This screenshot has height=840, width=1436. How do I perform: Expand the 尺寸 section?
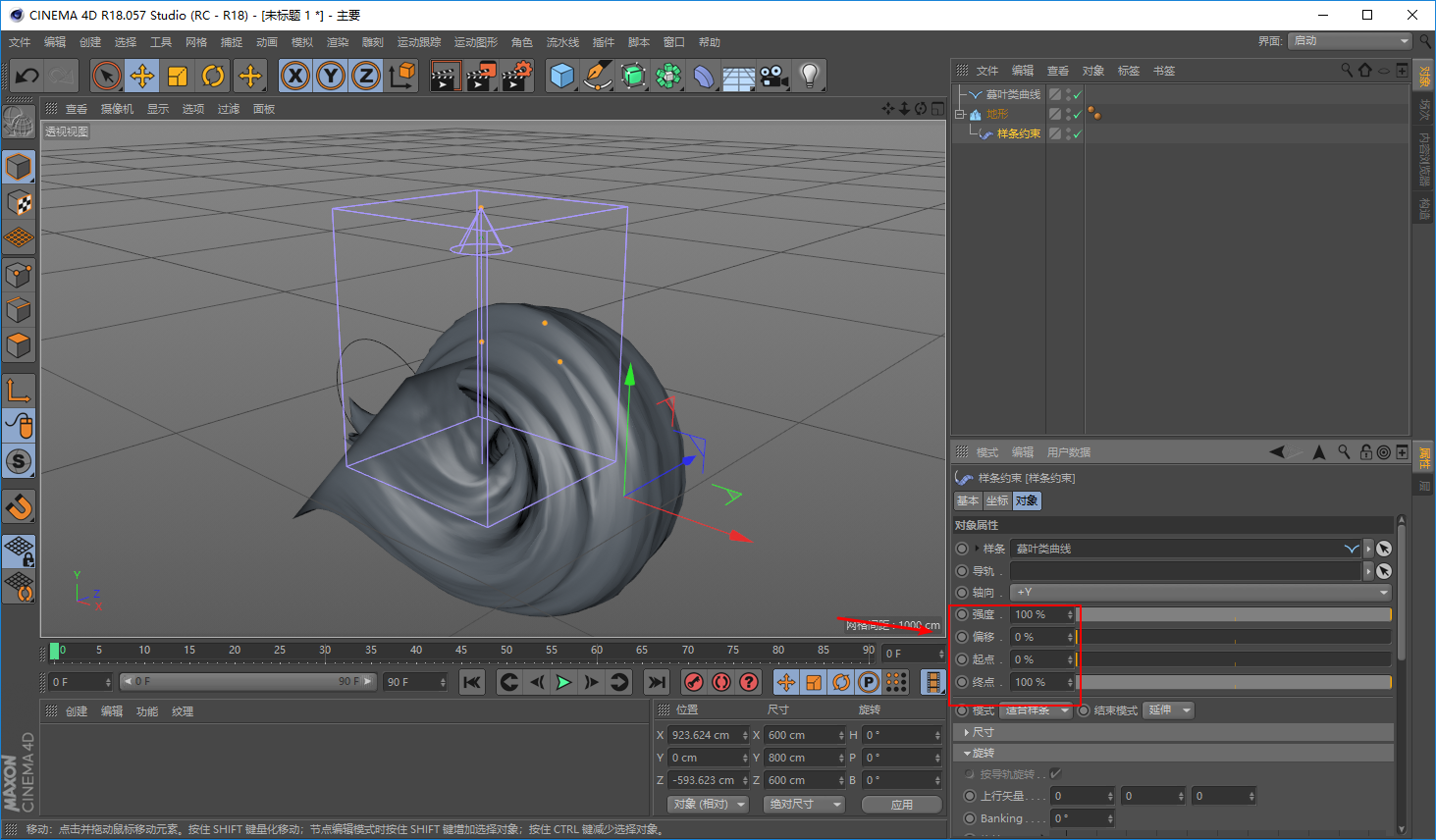tap(1173, 732)
